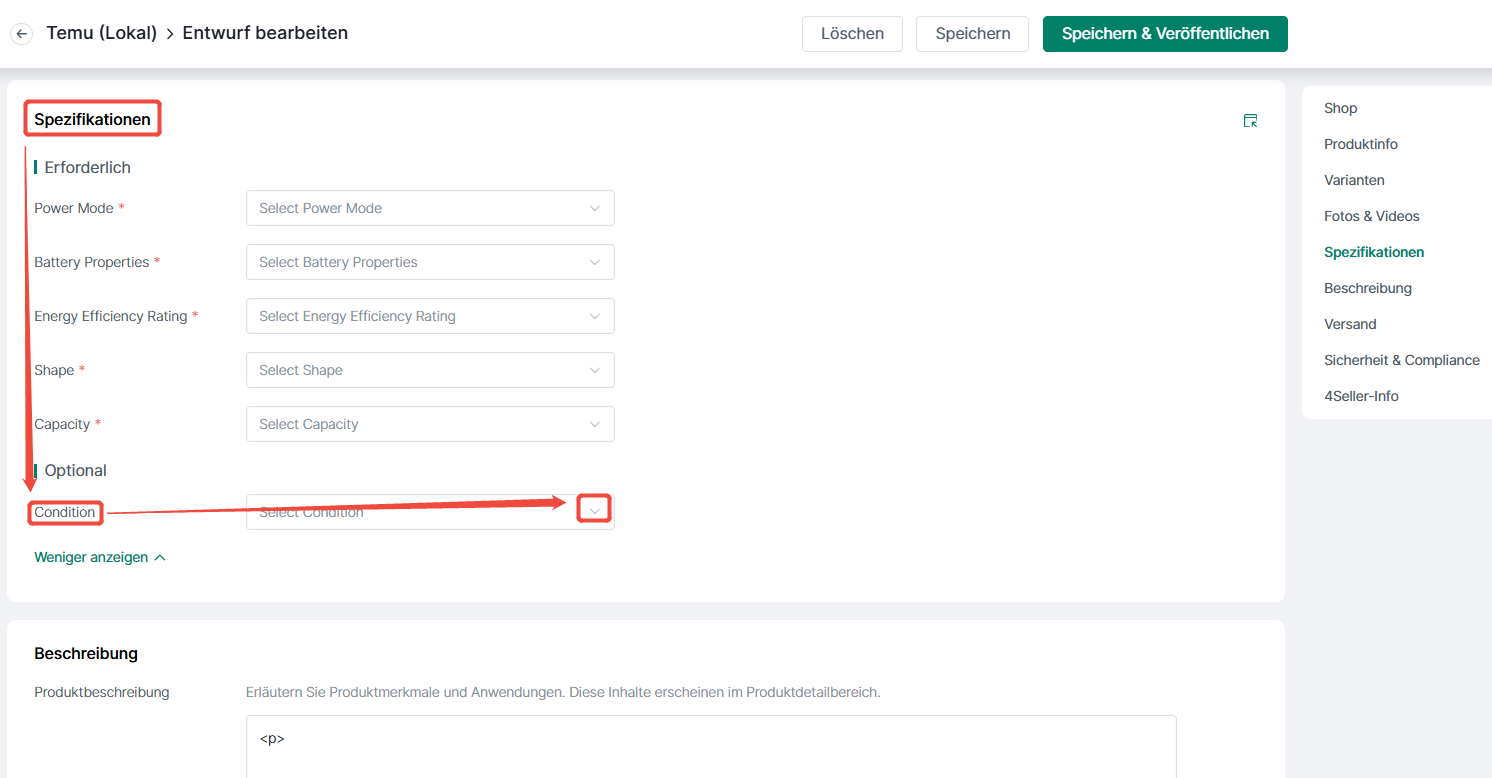Click the Power Mode field label

click(x=74, y=208)
